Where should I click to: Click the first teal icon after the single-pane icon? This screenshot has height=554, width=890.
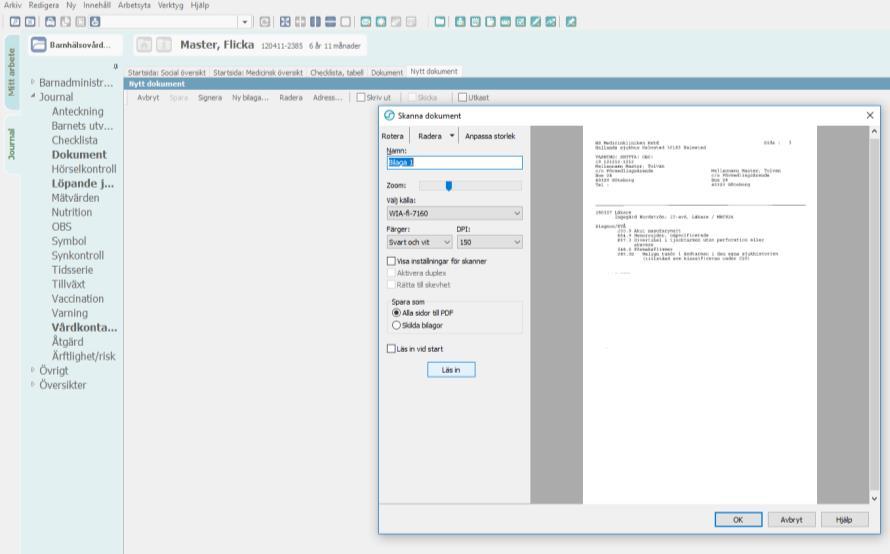pos(366,22)
